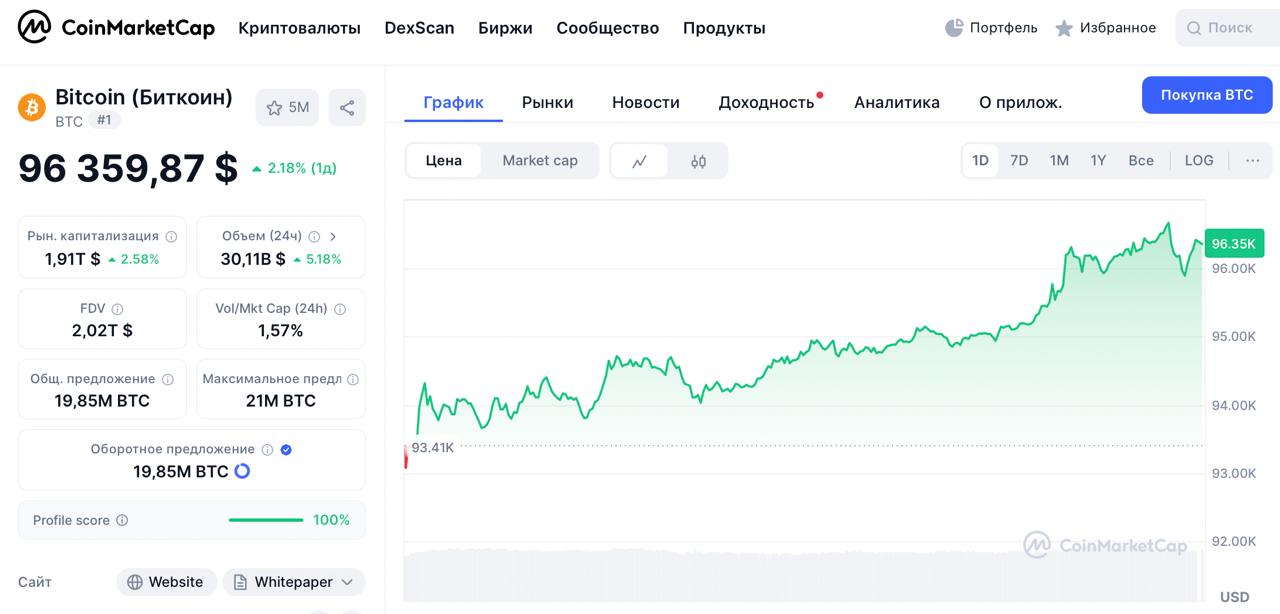Screen dimensions: 1280x614
Task: Open the Криптовалюты menu
Action: pos(299,28)
